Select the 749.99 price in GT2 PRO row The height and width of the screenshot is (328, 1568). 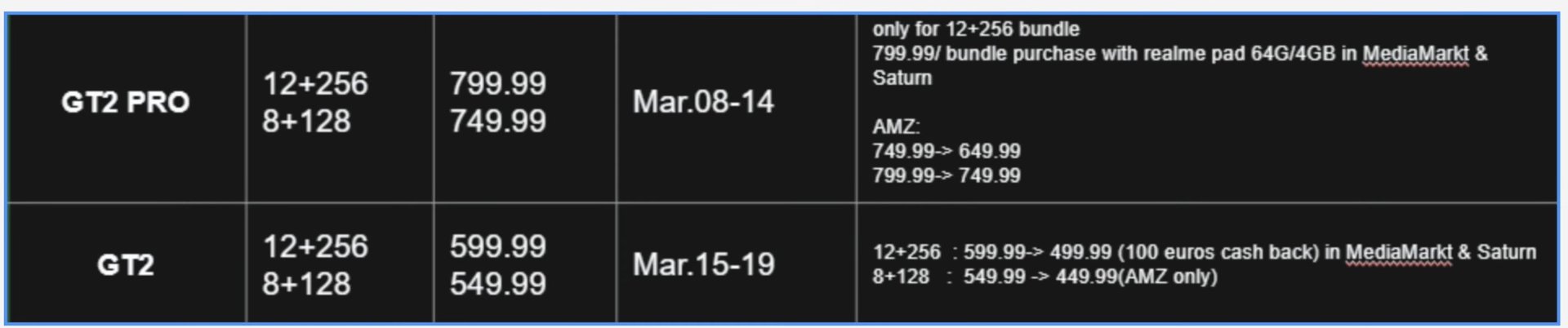[497, 122]
